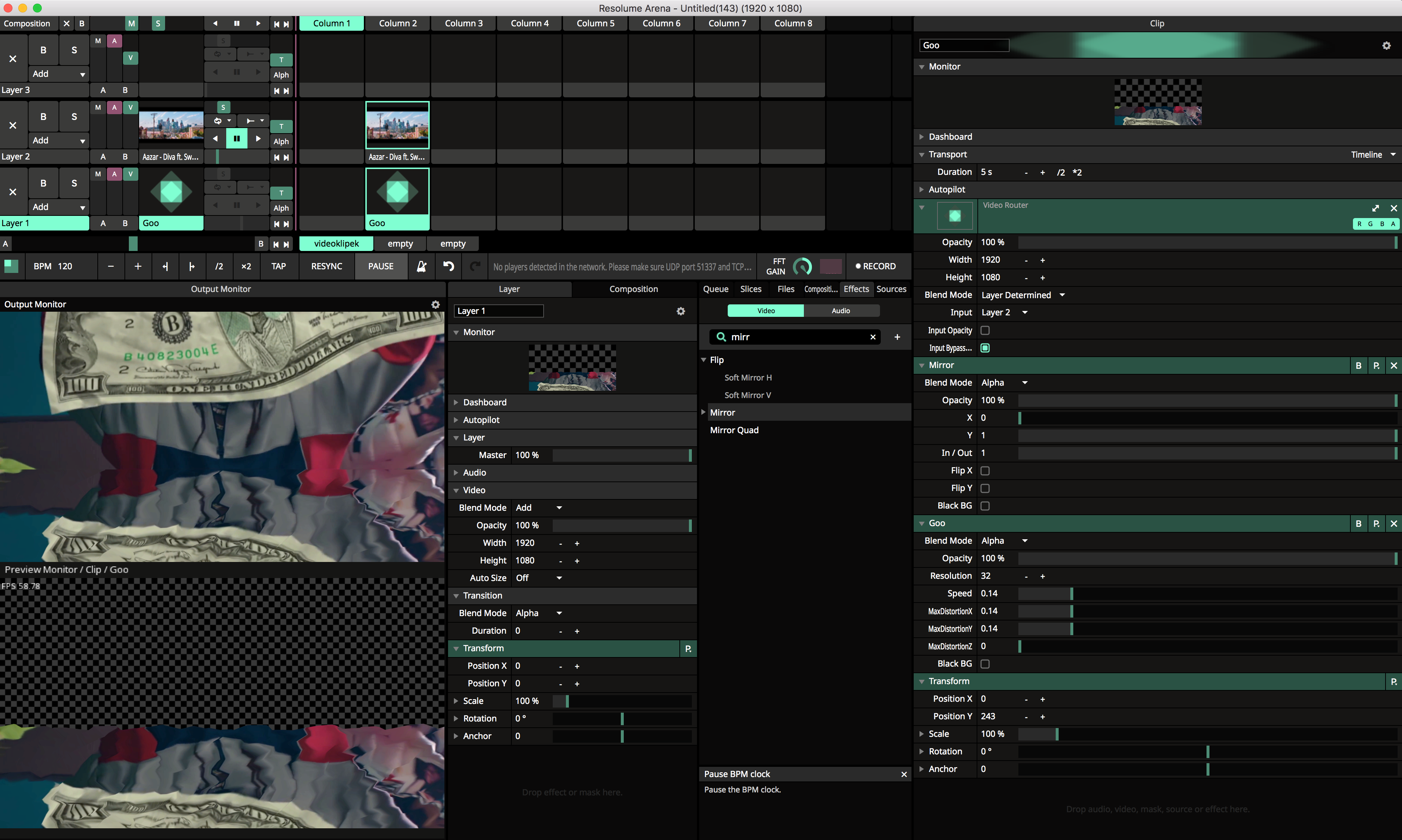Enable Goo Black BG checkbox
Viewport: 1402px width, 840px height.
tap(985, 664)
